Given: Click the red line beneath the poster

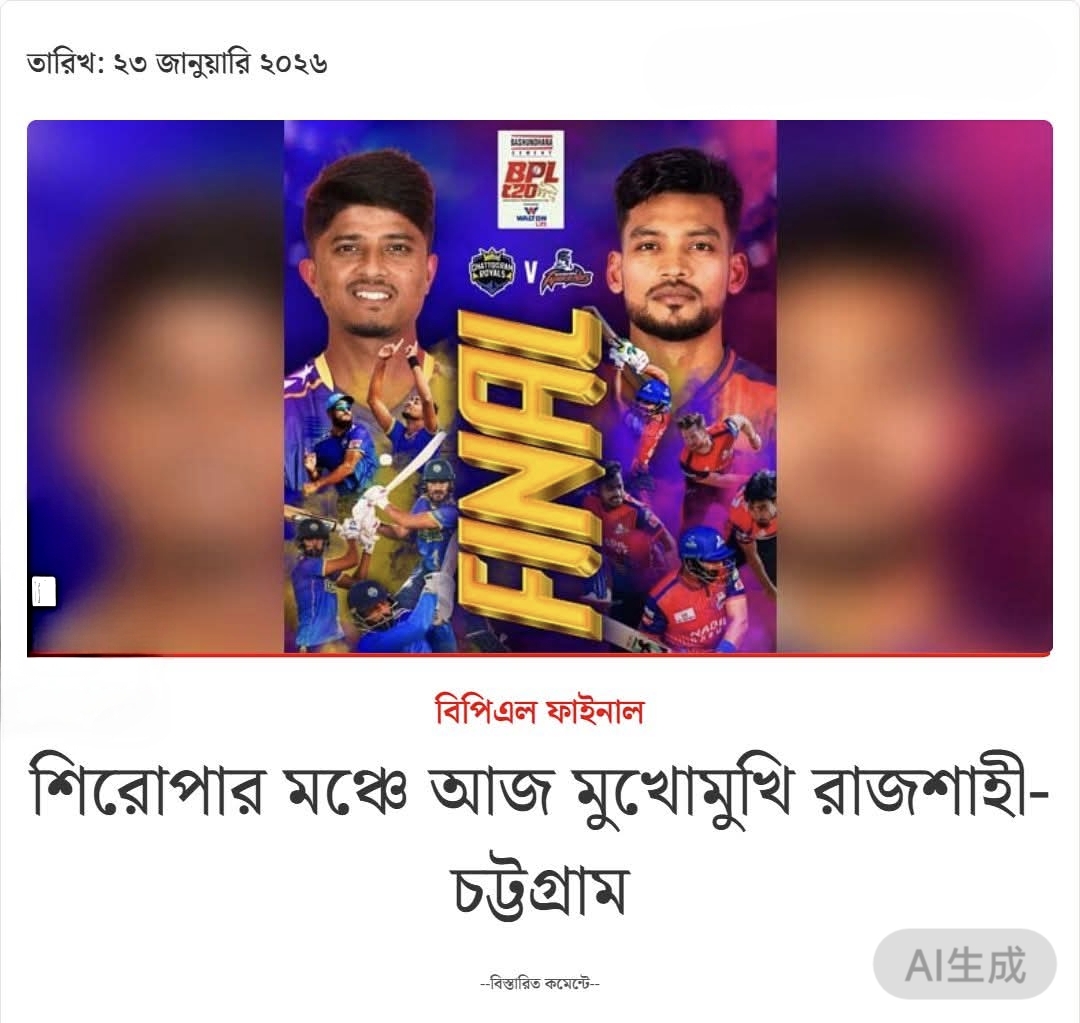Looking at the screenshot, I should point(539,654).
